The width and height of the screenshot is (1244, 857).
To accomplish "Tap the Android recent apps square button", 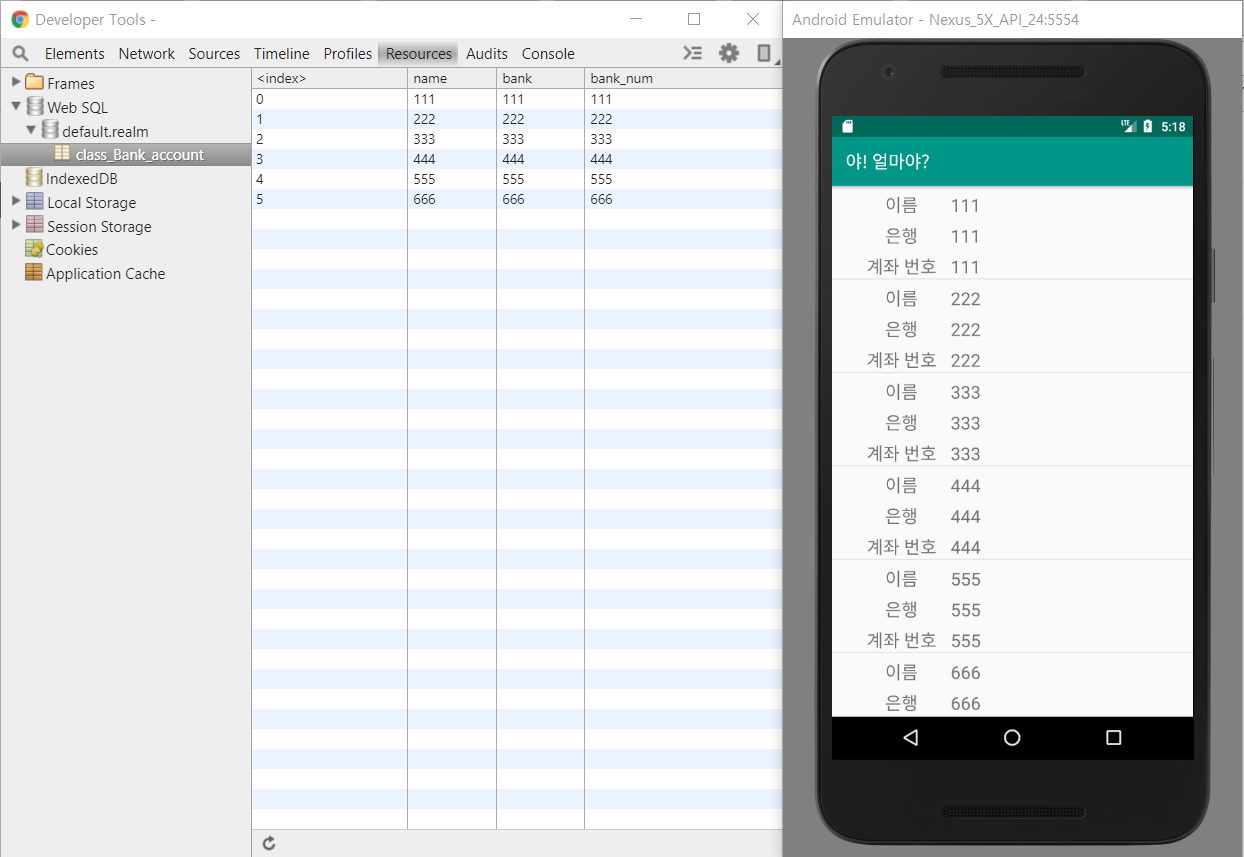I will coord(1112,737).
